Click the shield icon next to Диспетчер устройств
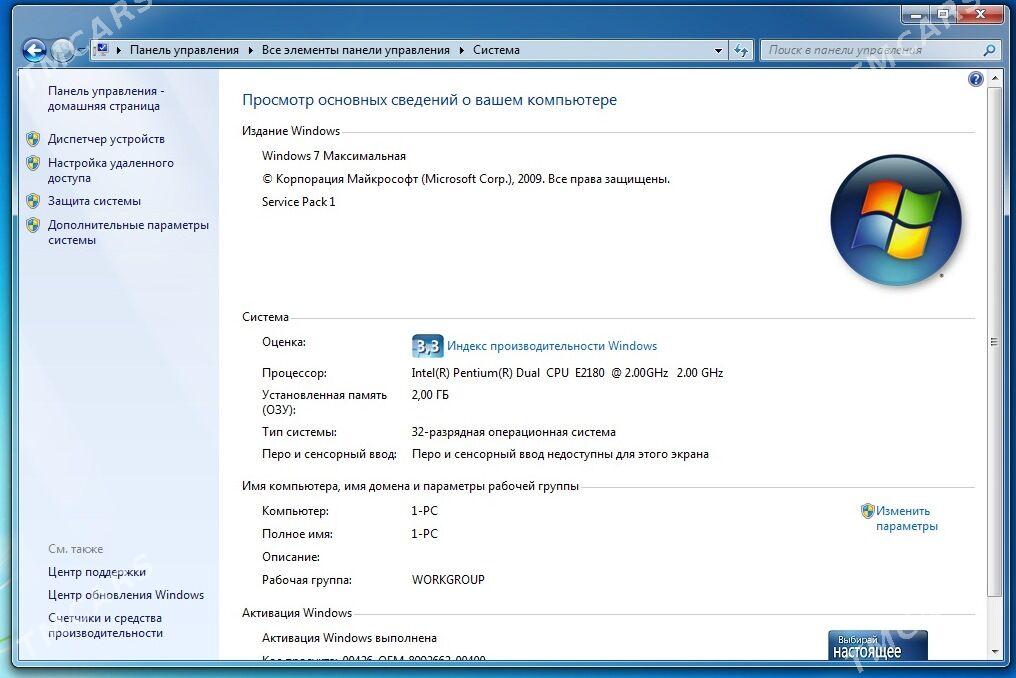Screen dimensions: 1016x678 [x=33, y=139]
